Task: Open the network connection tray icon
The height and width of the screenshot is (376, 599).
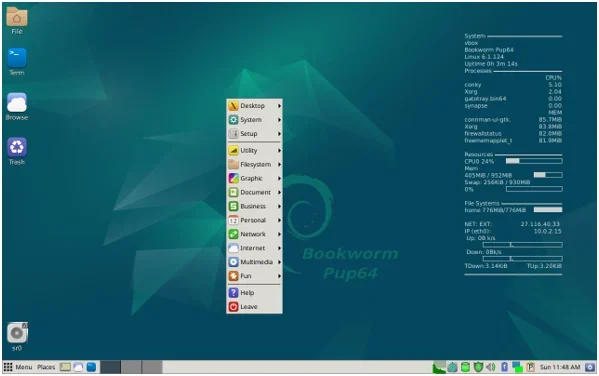Action: click(517, 367)
